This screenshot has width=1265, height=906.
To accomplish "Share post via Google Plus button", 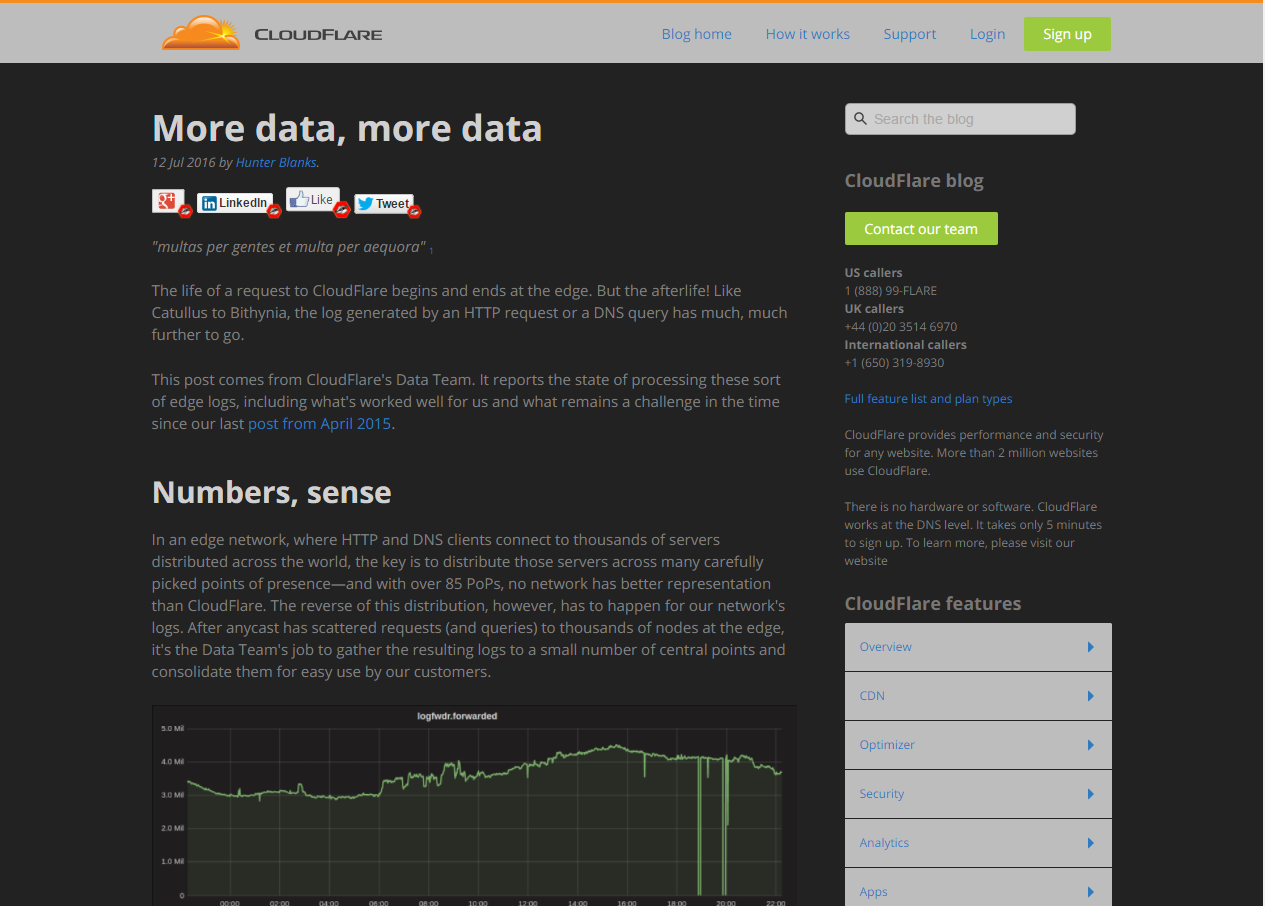I will coord(168,201).
